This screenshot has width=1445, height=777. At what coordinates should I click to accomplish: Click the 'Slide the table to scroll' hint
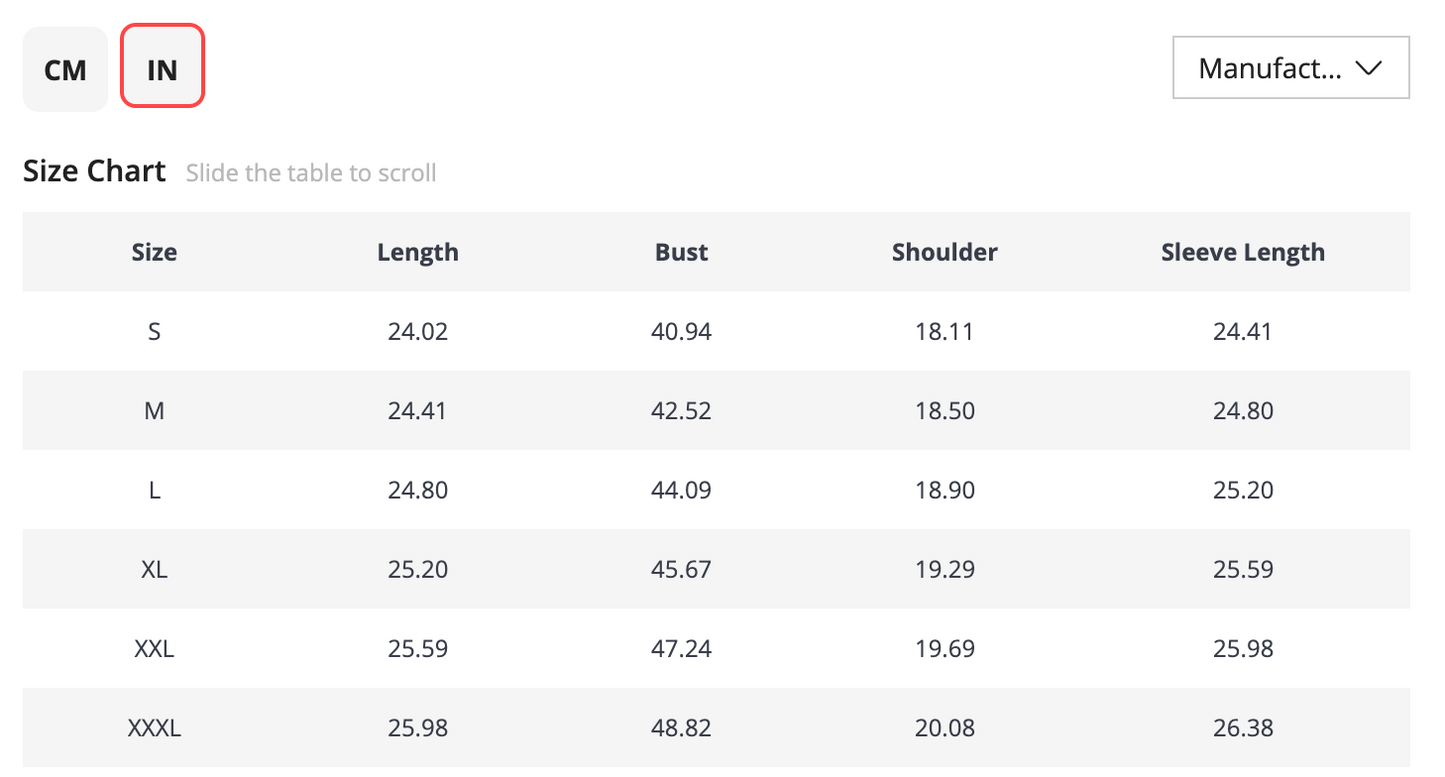click(311, 173)
